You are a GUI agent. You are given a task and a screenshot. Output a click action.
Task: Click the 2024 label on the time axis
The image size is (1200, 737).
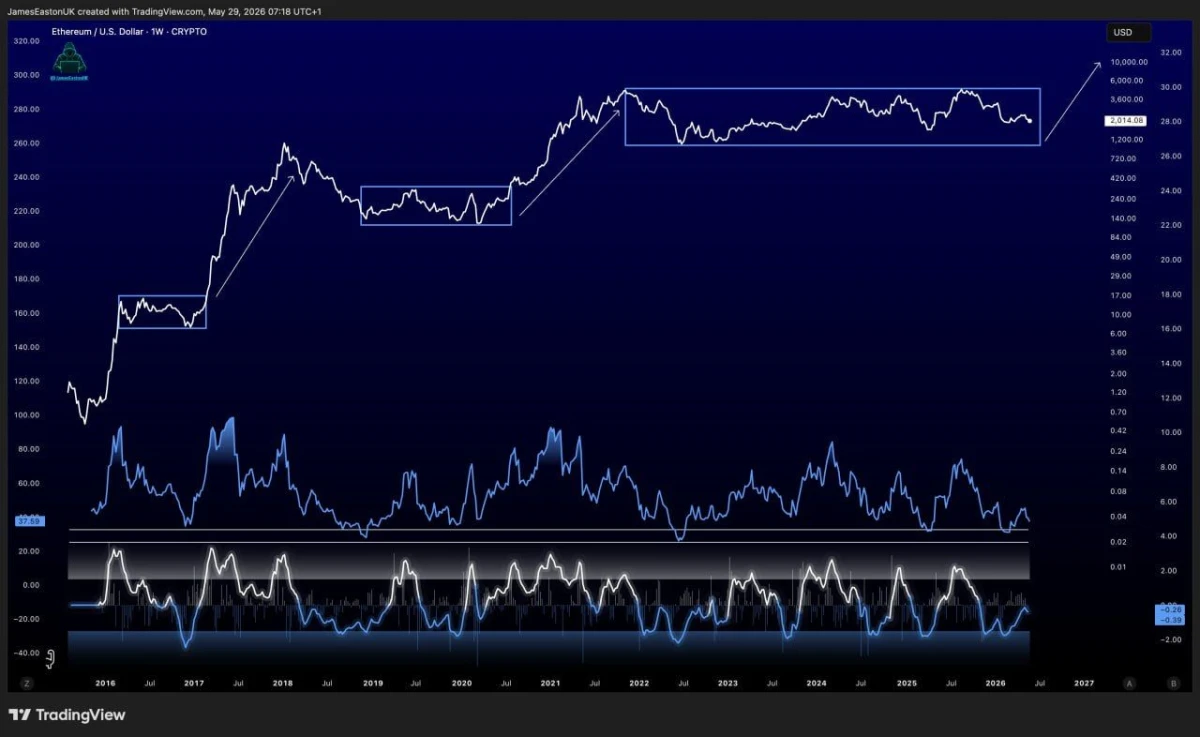pyautogui.click(x=817, y=683)
